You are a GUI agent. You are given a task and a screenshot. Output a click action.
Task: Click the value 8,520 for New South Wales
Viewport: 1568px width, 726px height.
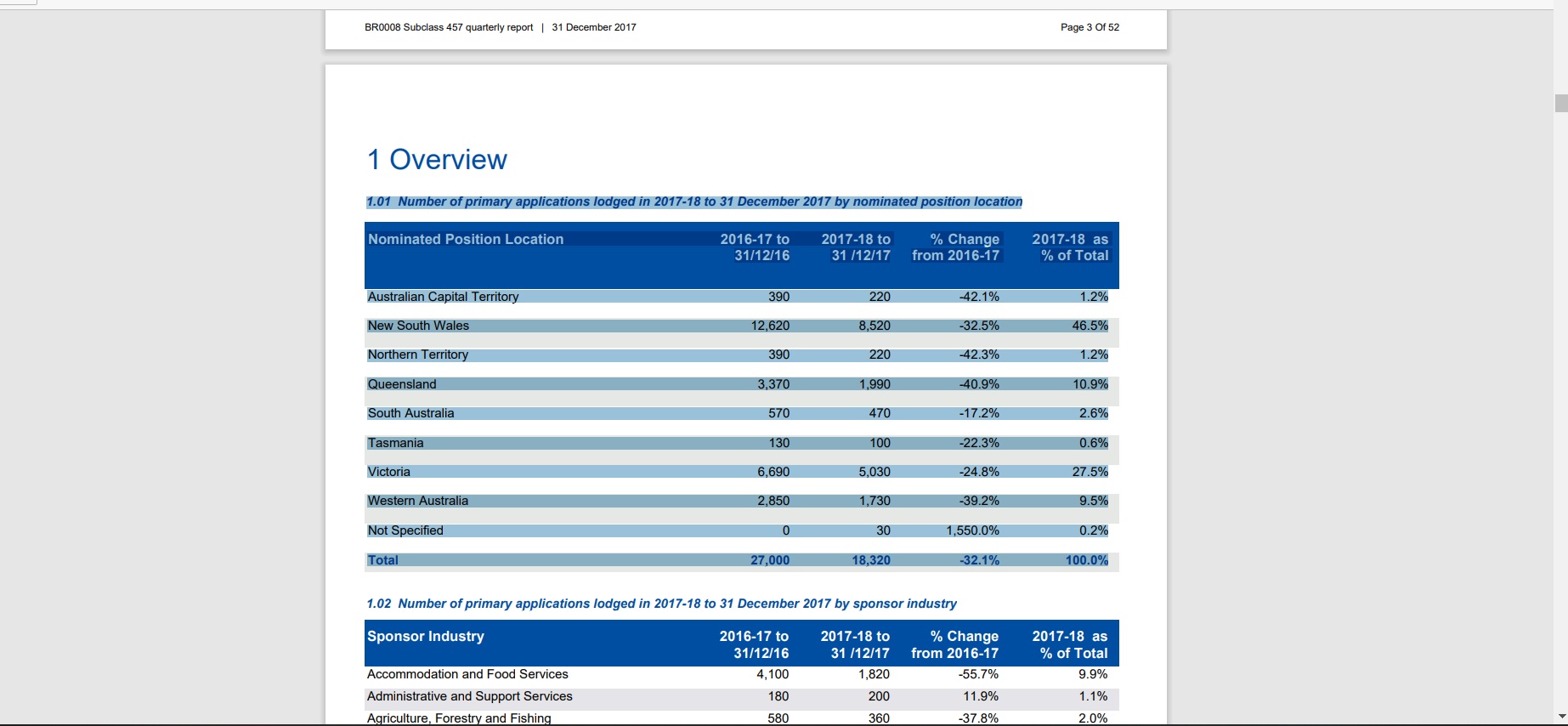pyautogui.click(x=875, y=326)
